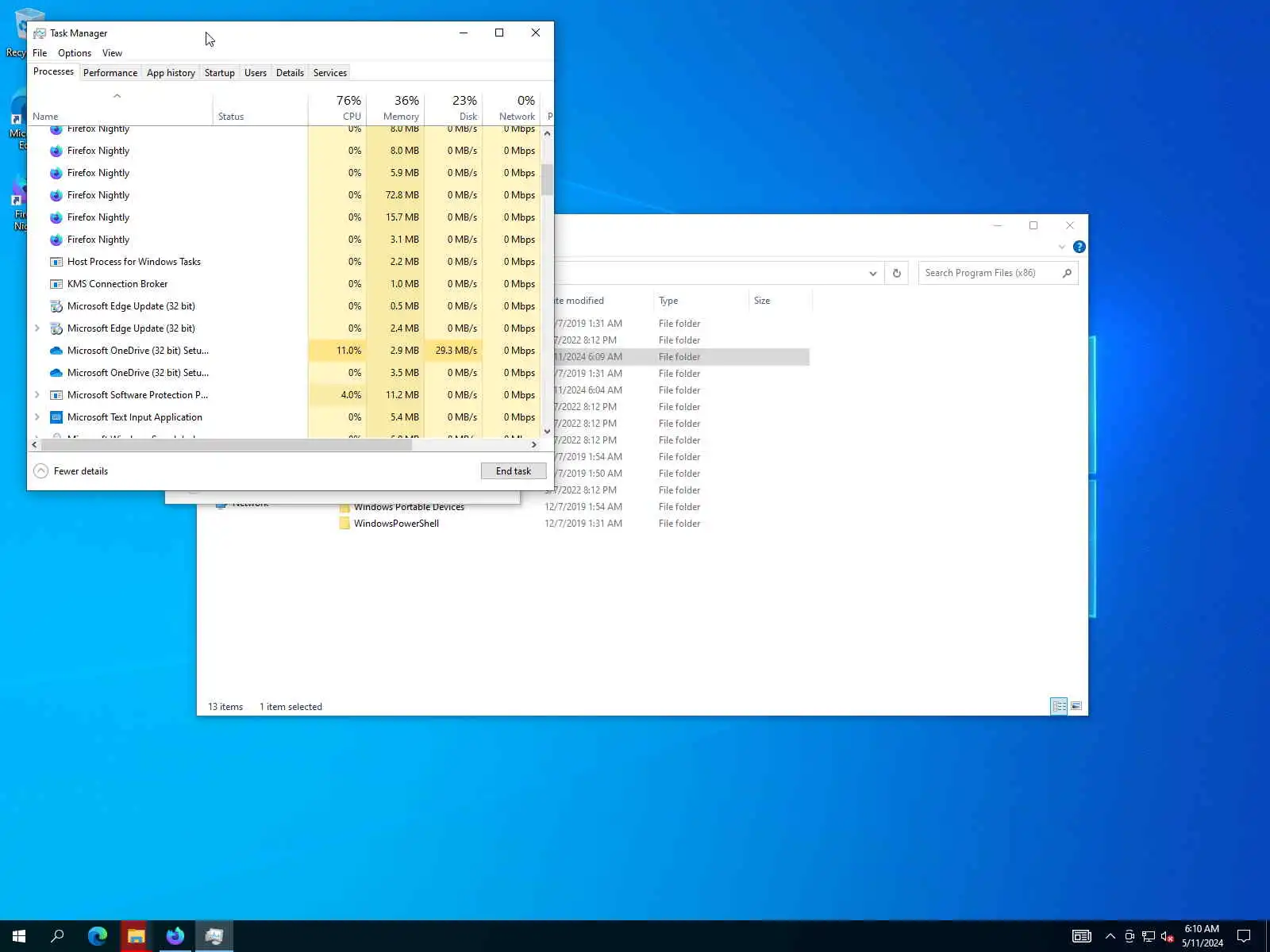
Task: Click the horizontal scrollbar in Task Manager
Action: coord(226,445)
